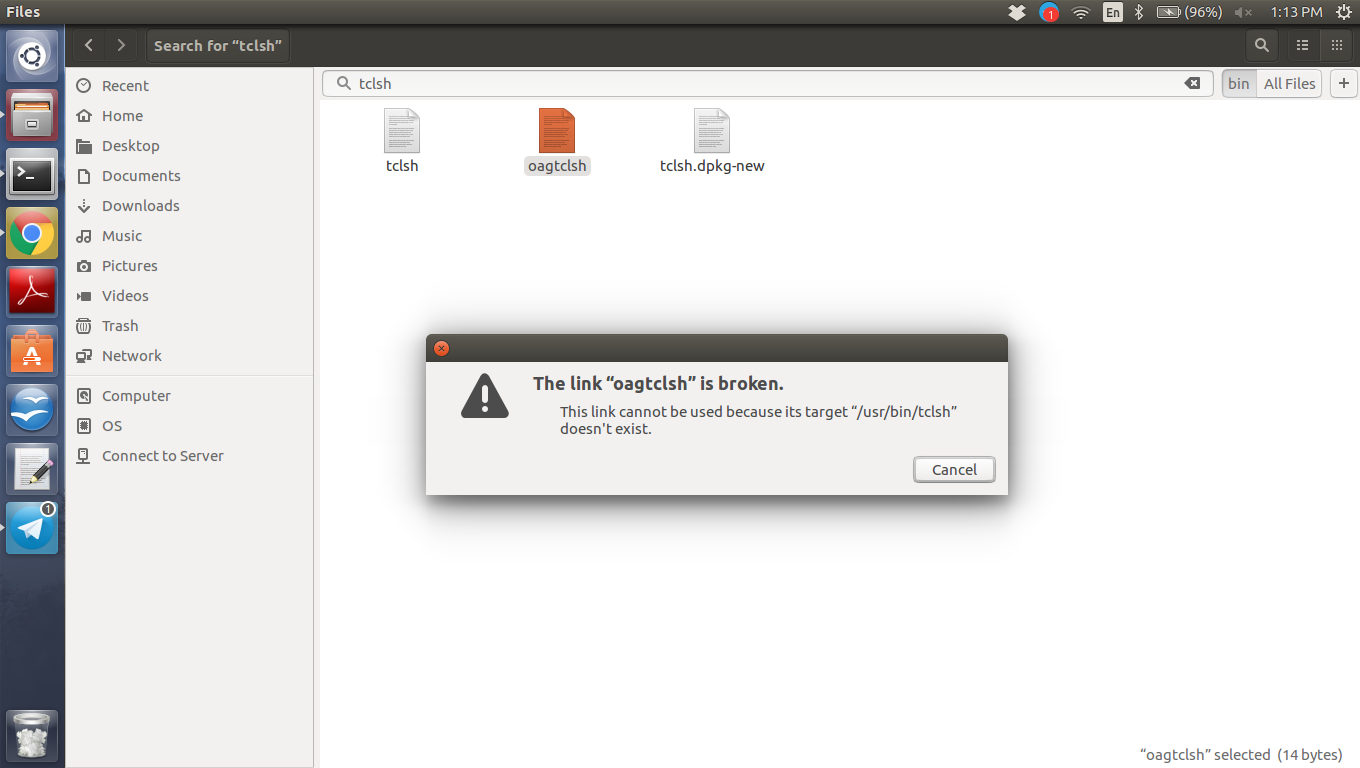Clear the tclsh search text
The height and width of the screenshot is (768, 1360).
(x=1192, y=84)
